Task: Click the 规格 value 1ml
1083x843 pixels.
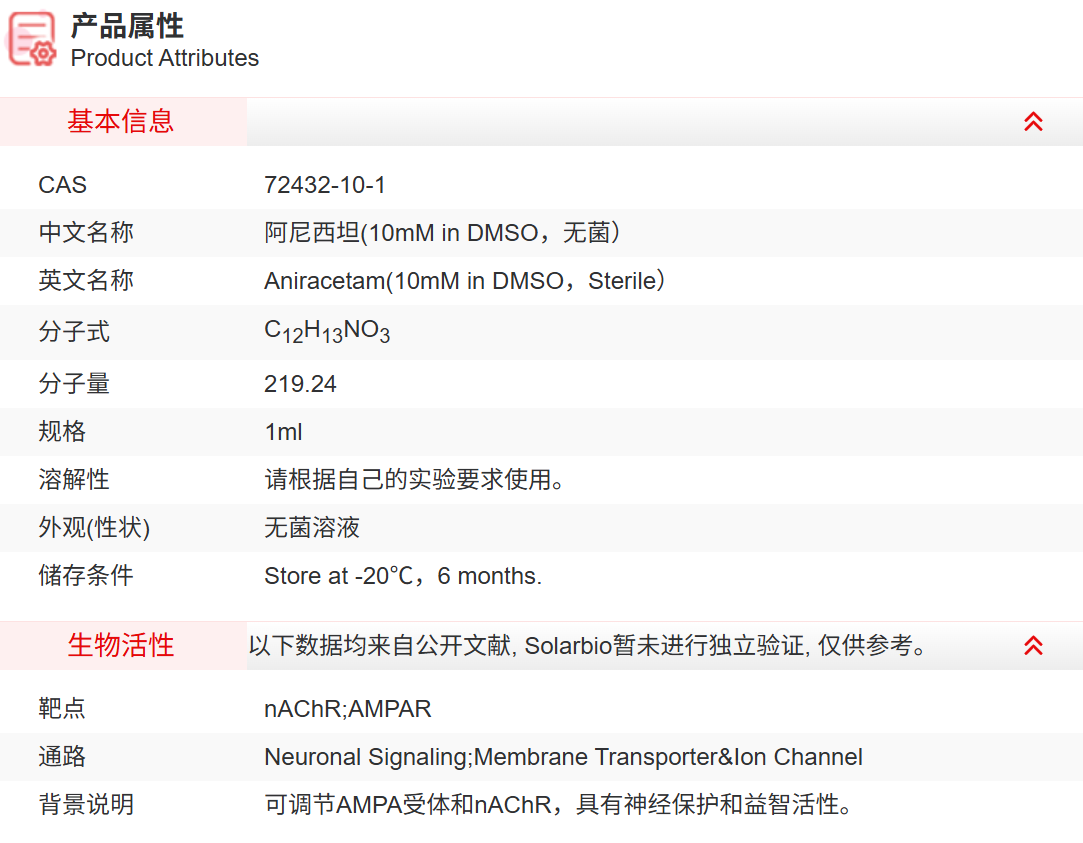Action: [282, 432]
